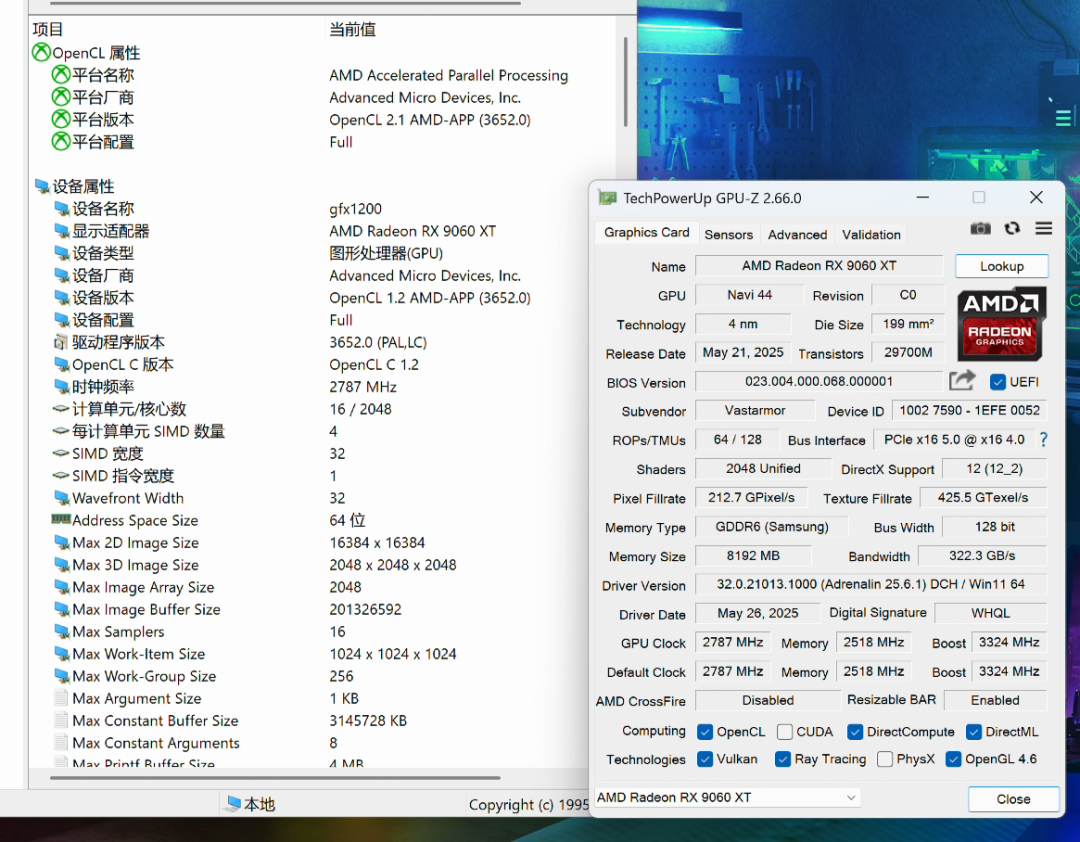Open the Validation tab
The width and height of the screenshot is (1080, 842).
point(871,234)
